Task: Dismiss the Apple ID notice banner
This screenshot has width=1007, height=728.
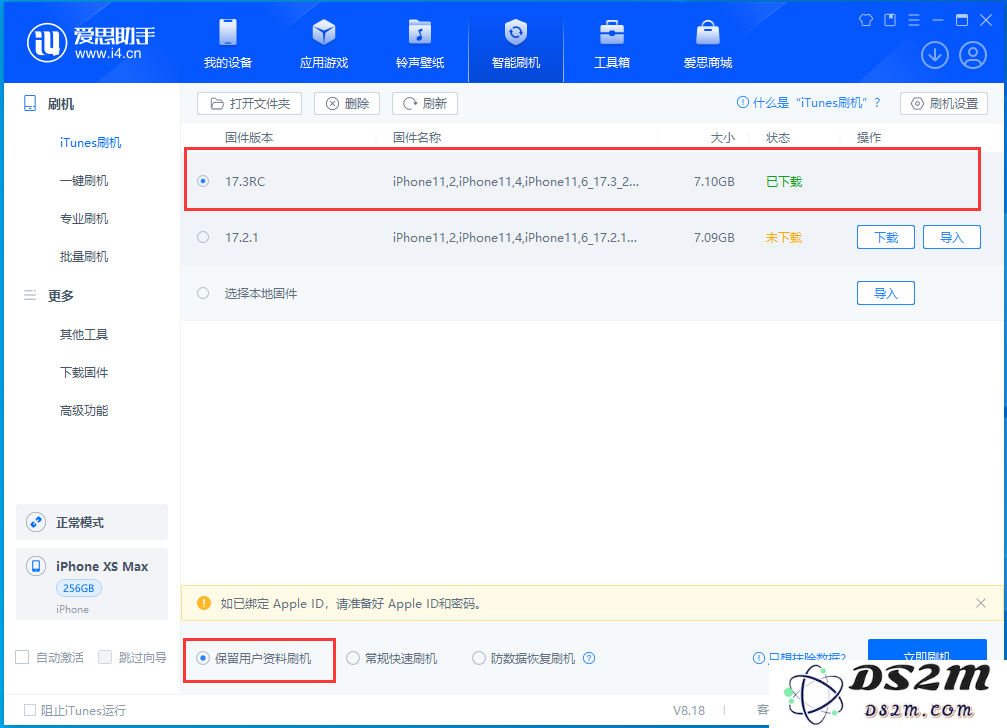Action: [981, 603]
